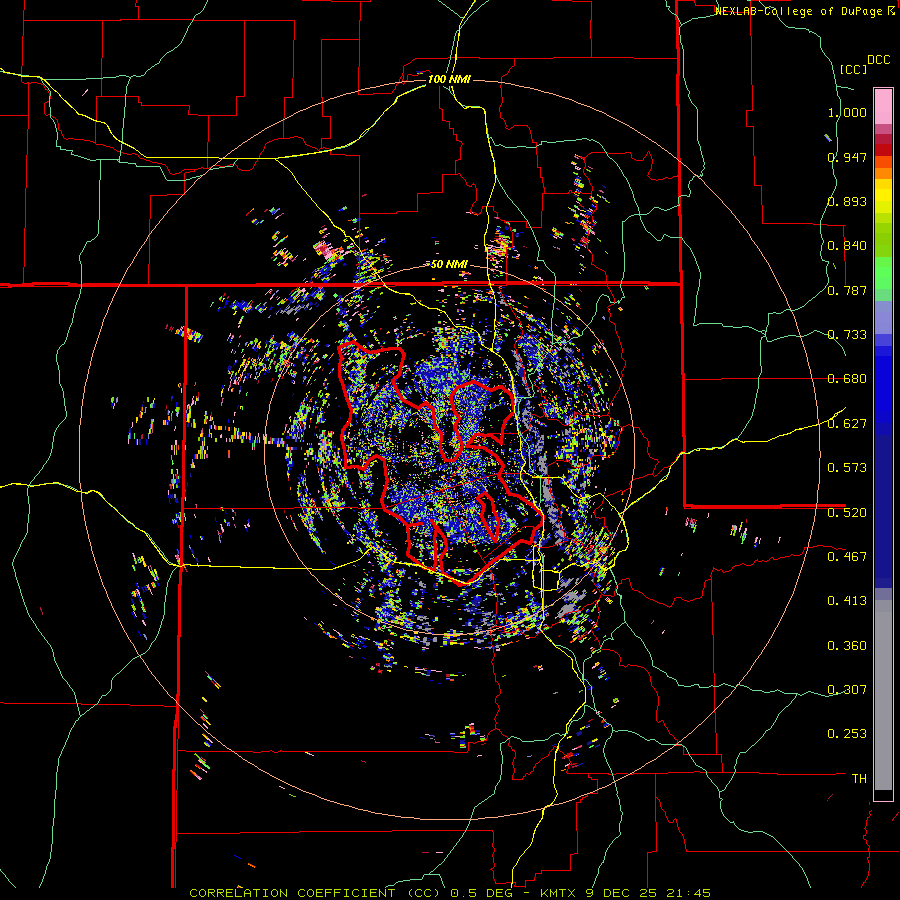Pick the bright green band of the color bar

(883, 273)
